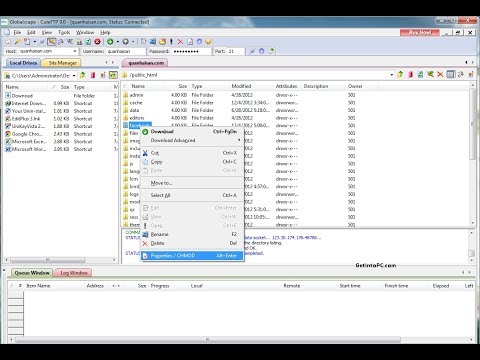Screen dimensions: 480x360
Task: Click the green Refresh icon in the main toolbar
Action: click(88, 42)
